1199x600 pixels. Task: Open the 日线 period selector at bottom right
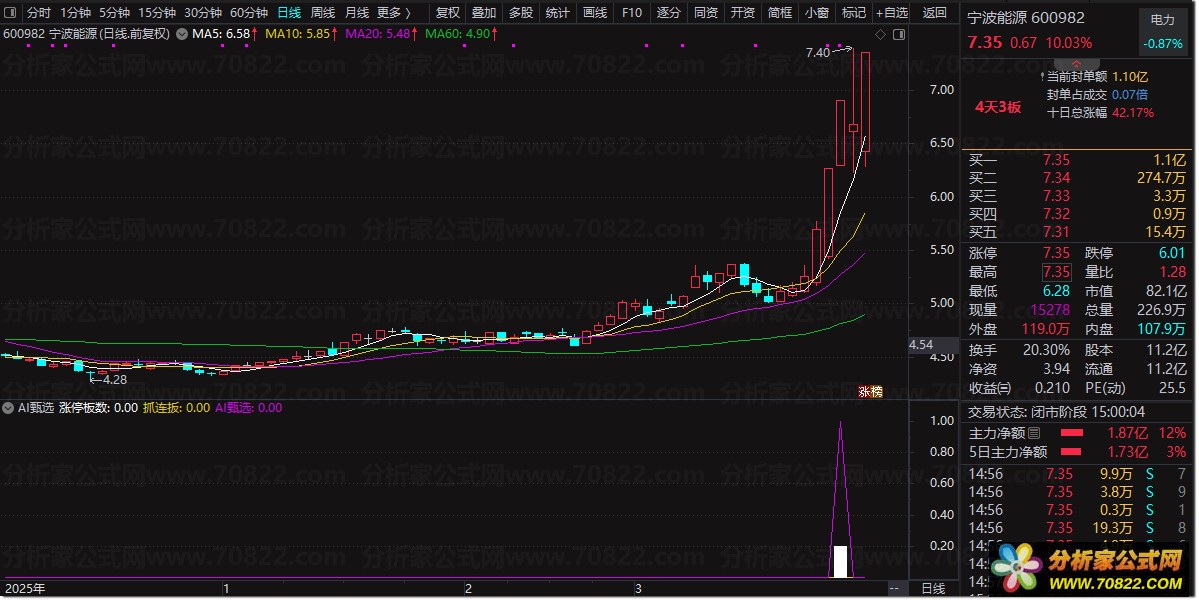coord(933,589)
